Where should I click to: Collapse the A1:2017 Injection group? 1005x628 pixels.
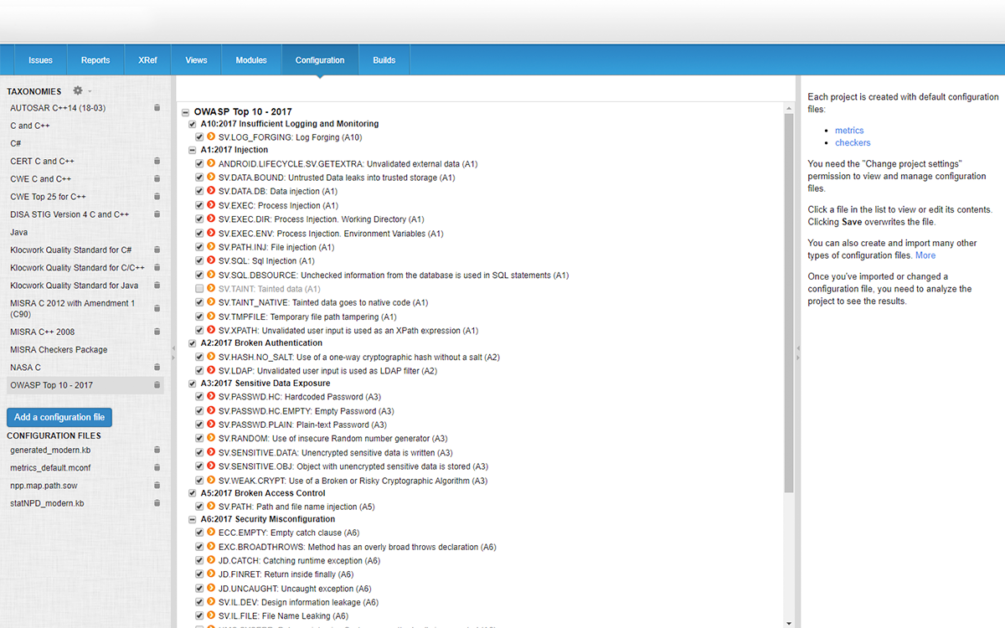192,150
